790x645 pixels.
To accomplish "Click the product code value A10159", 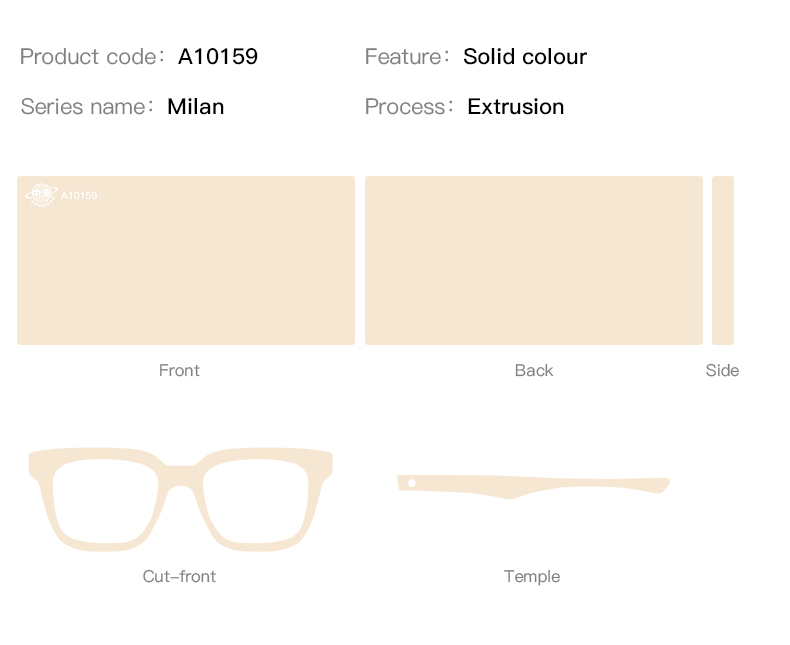I will point(218,56).
